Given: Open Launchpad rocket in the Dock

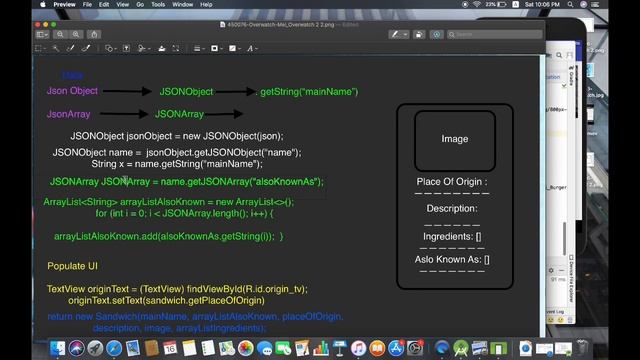Looking at the screenshot, I should pyautogui.click(x=95, y=348).
